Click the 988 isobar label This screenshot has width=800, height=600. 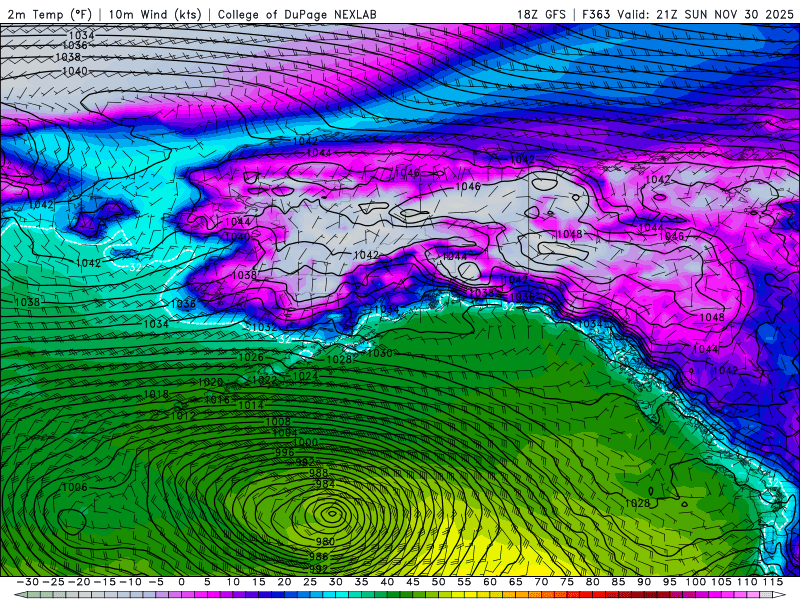click(x=318, y=473)
